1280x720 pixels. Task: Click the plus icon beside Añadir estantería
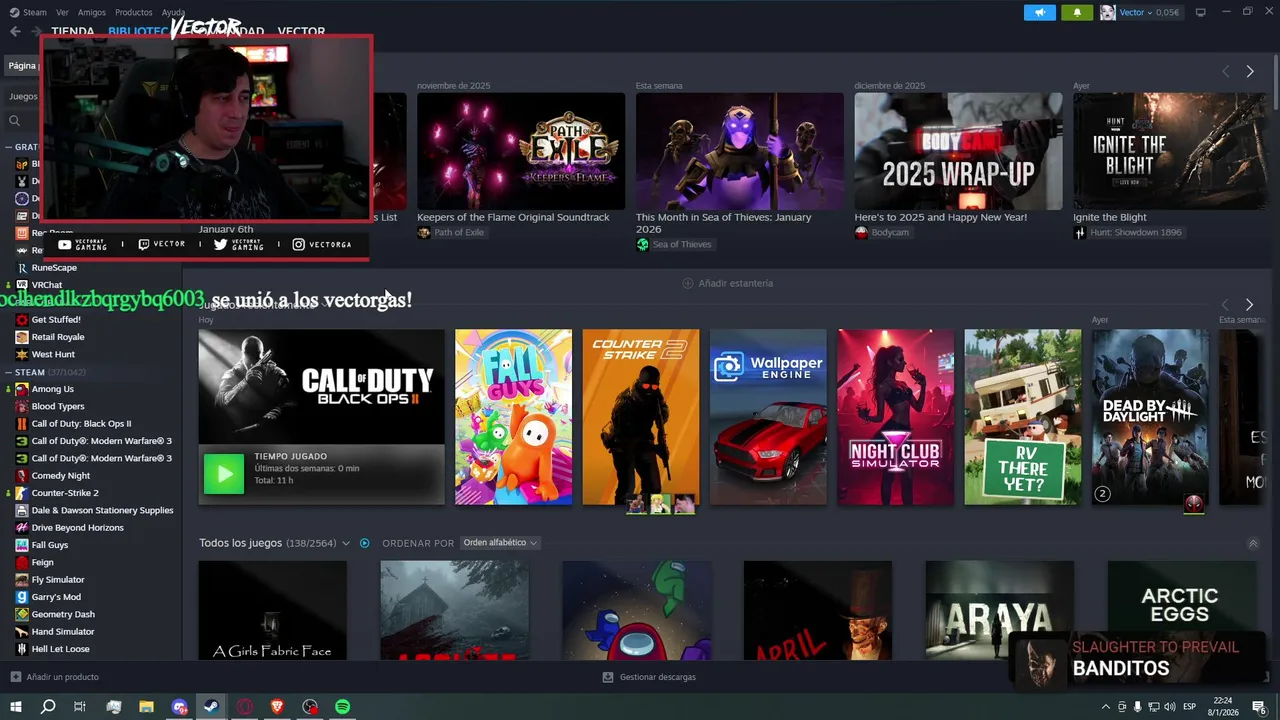687,283
